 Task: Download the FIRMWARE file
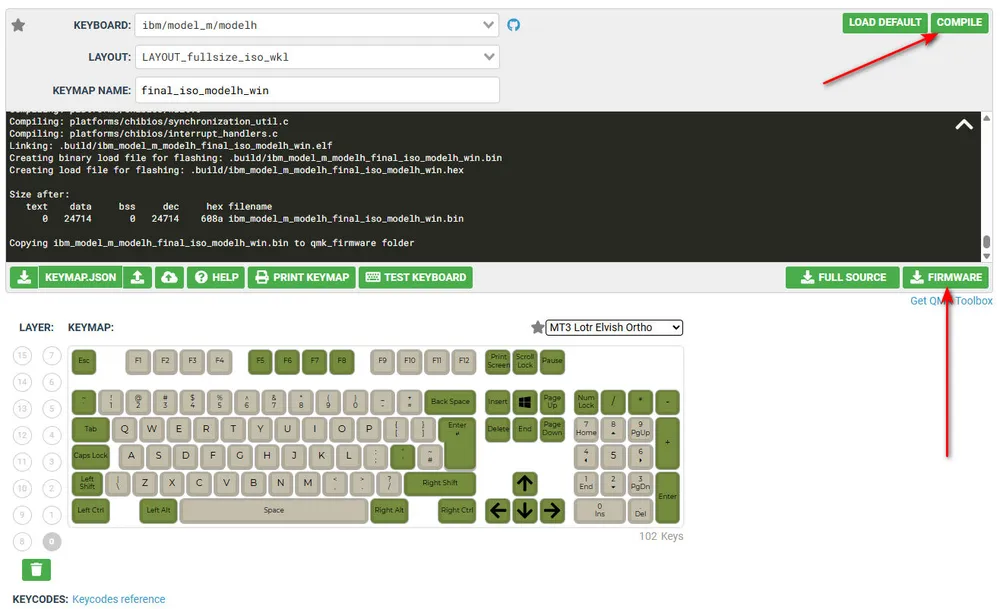(945, 277)
